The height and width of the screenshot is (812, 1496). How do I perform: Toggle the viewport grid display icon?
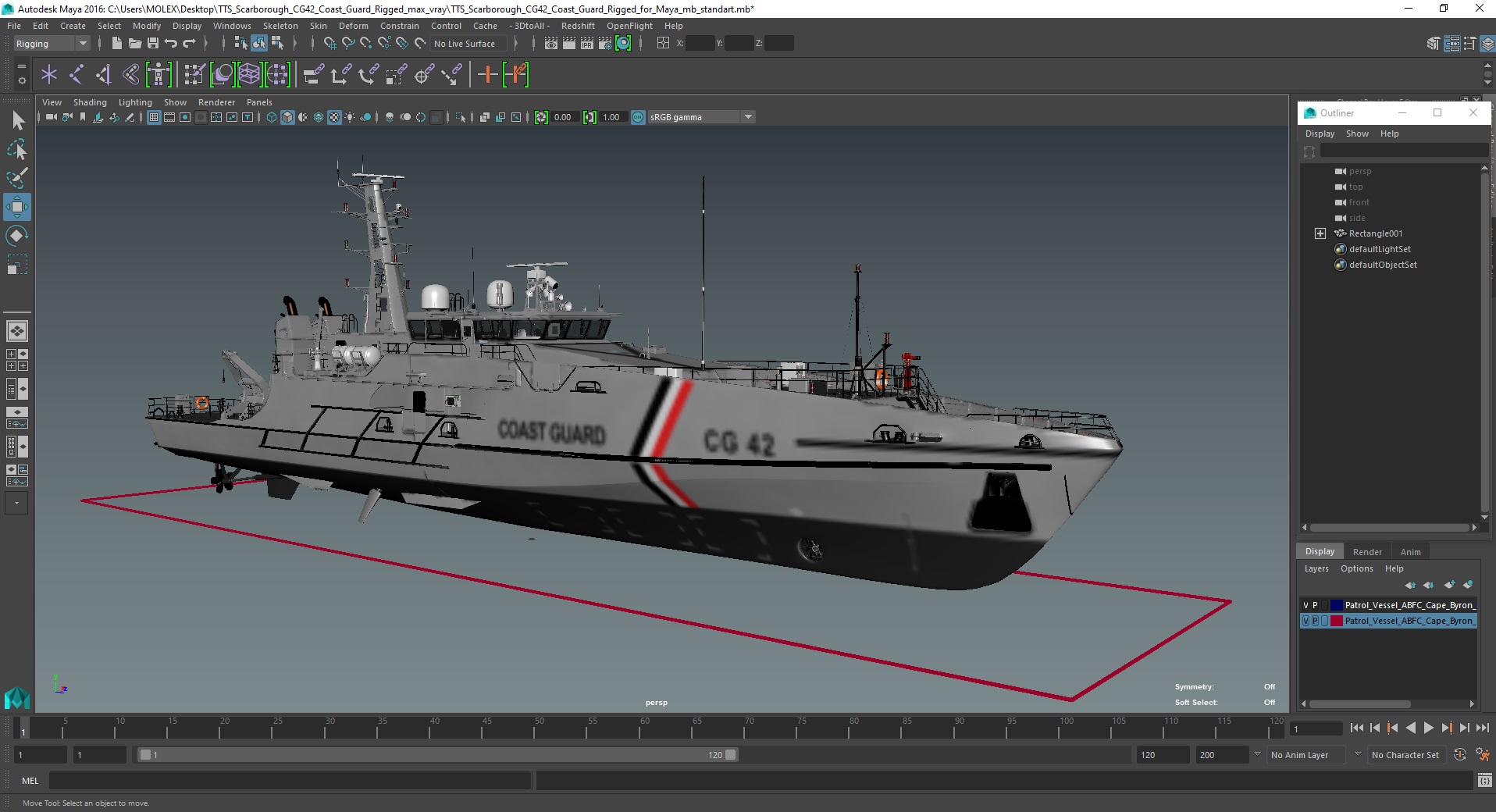click(154, 117)
